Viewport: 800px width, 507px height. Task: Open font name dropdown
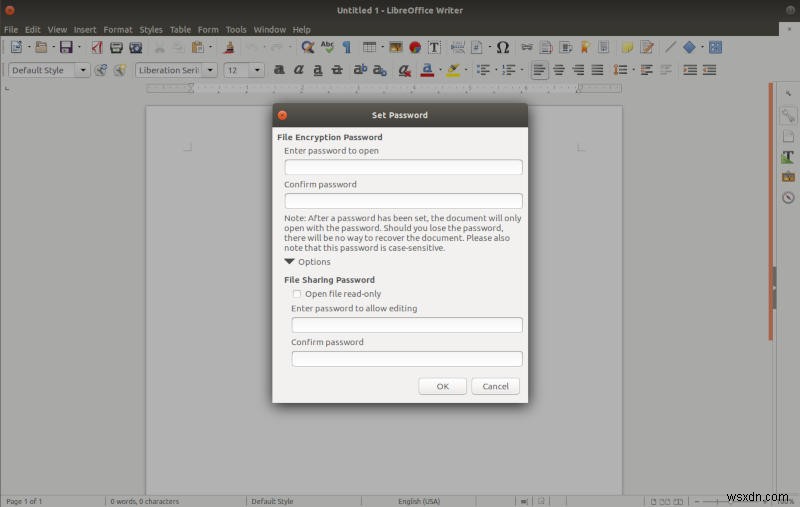click(x=210, y=70)
